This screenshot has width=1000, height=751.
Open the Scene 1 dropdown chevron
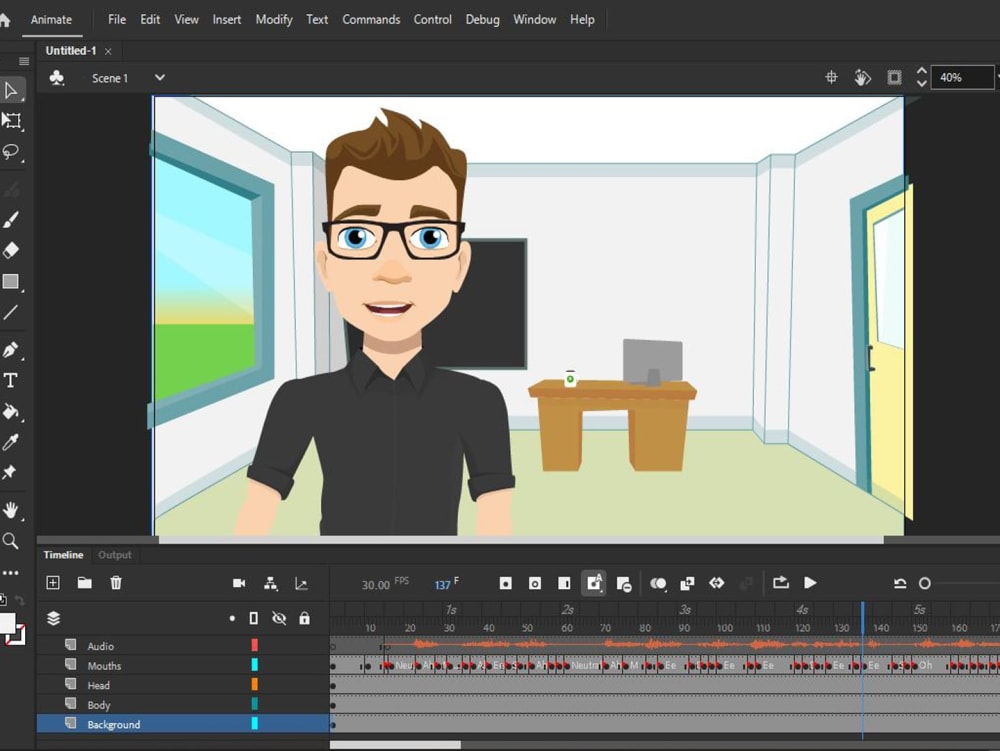[159, 78]
